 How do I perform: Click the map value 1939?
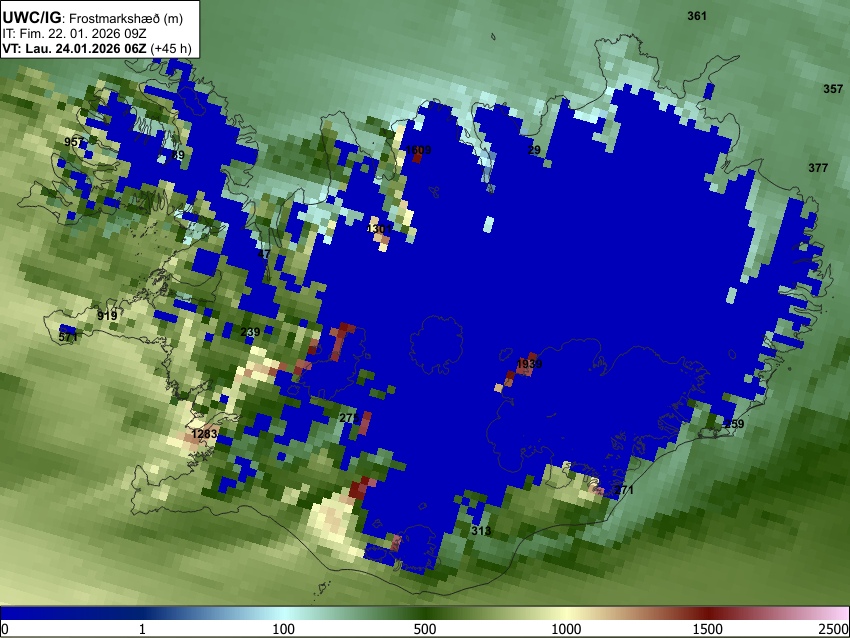[530, 364]
